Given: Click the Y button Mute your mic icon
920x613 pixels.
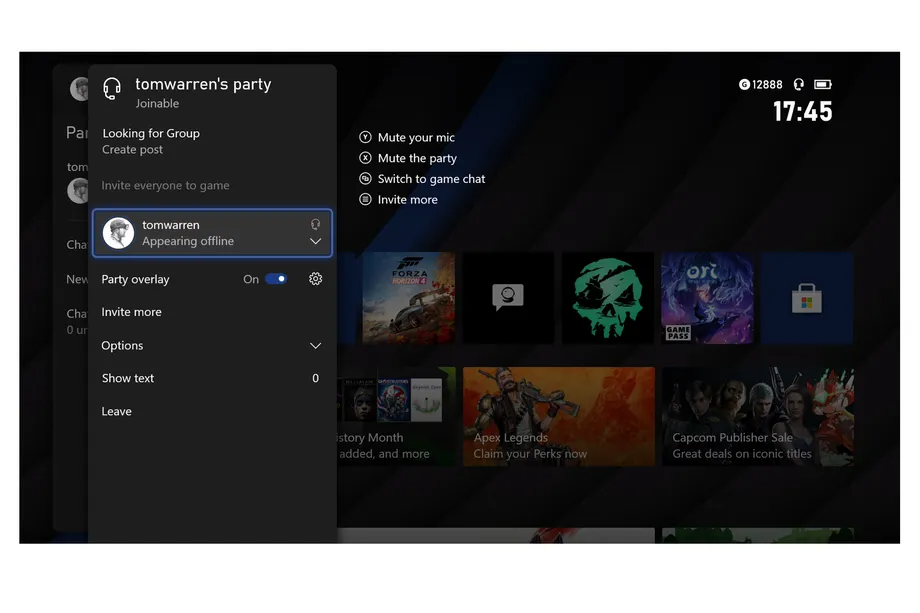Looking at the screenshot, I should point(365,137).
